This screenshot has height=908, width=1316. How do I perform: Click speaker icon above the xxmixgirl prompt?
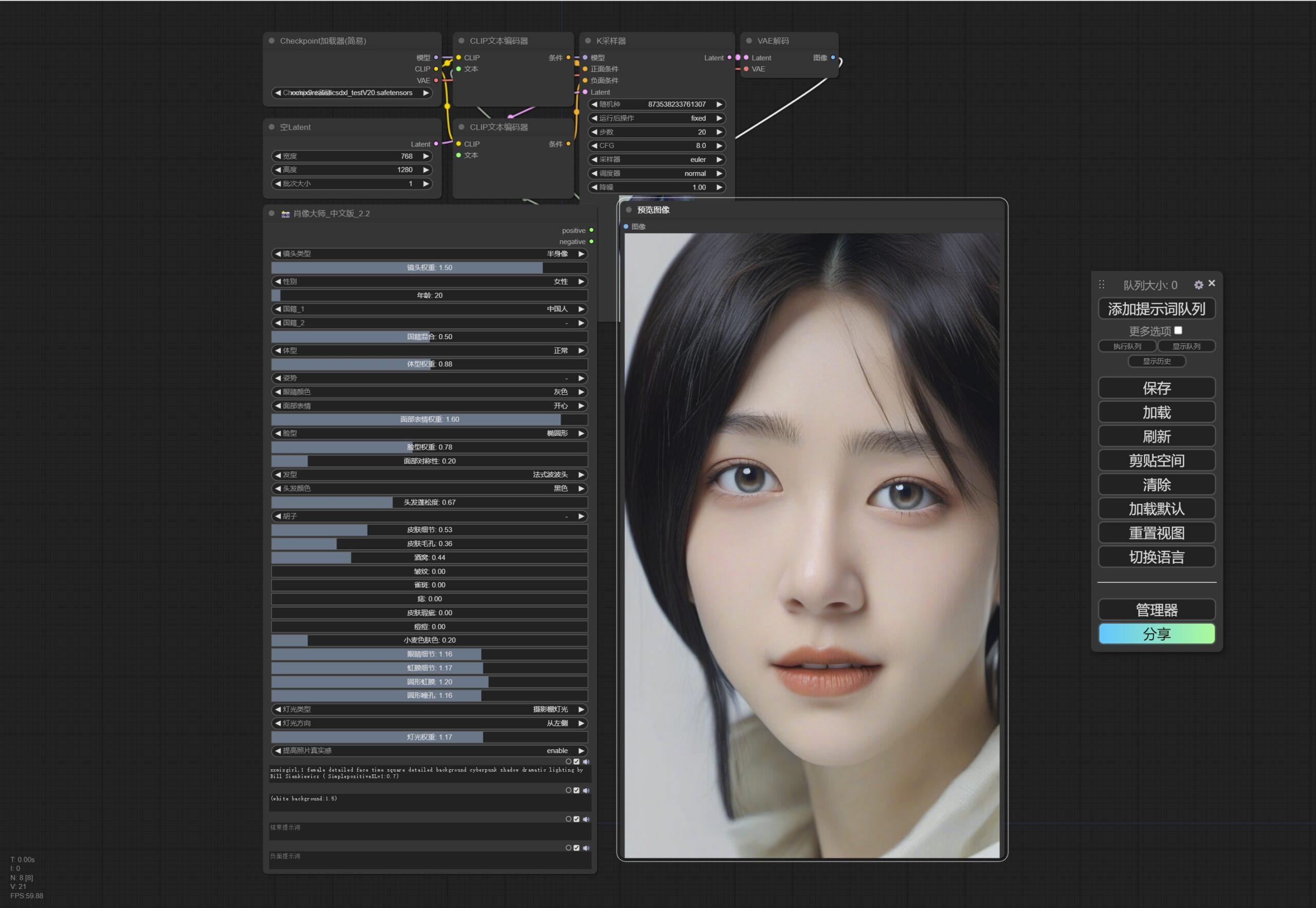point(586,761)
